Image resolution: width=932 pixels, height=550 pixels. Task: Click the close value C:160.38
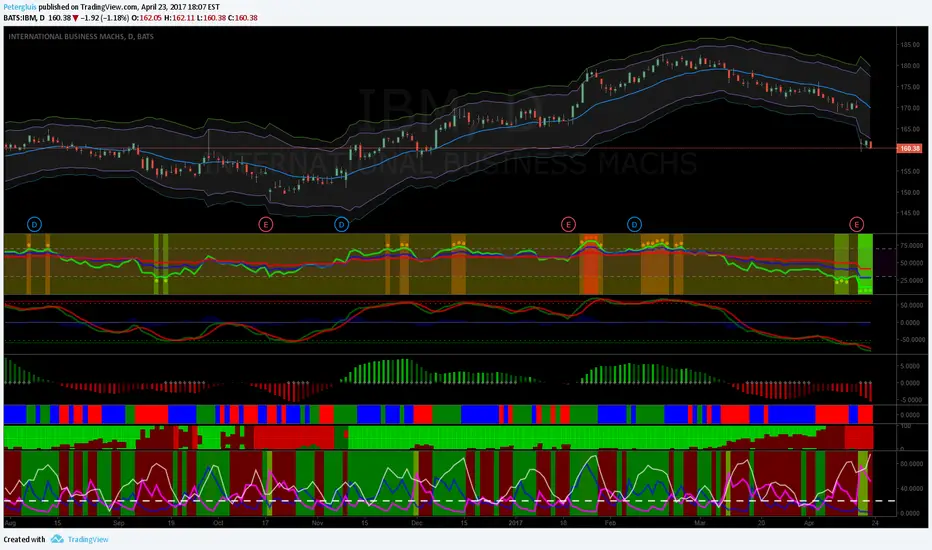(243, 18)
